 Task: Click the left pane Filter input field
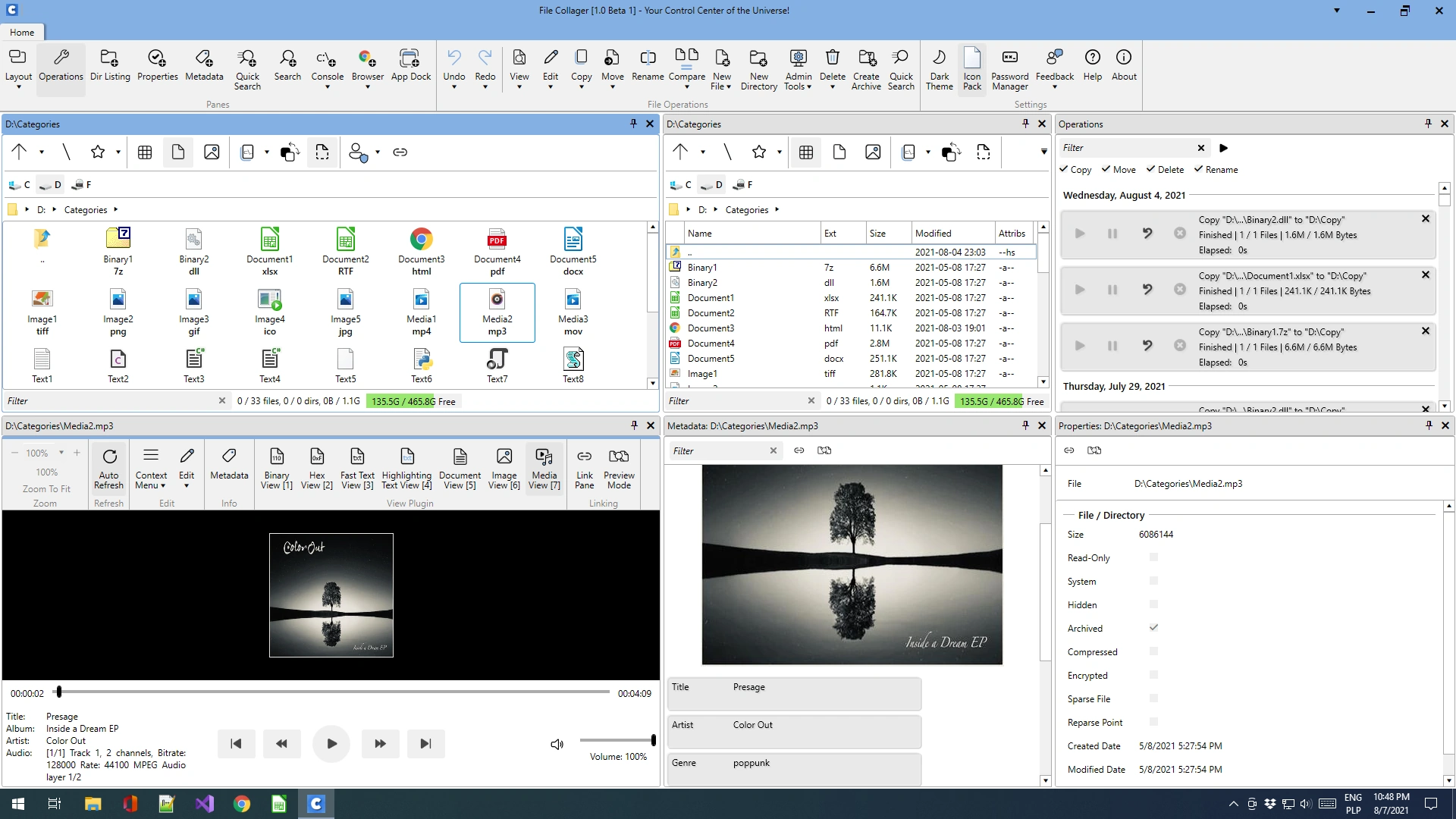[111, 401]
